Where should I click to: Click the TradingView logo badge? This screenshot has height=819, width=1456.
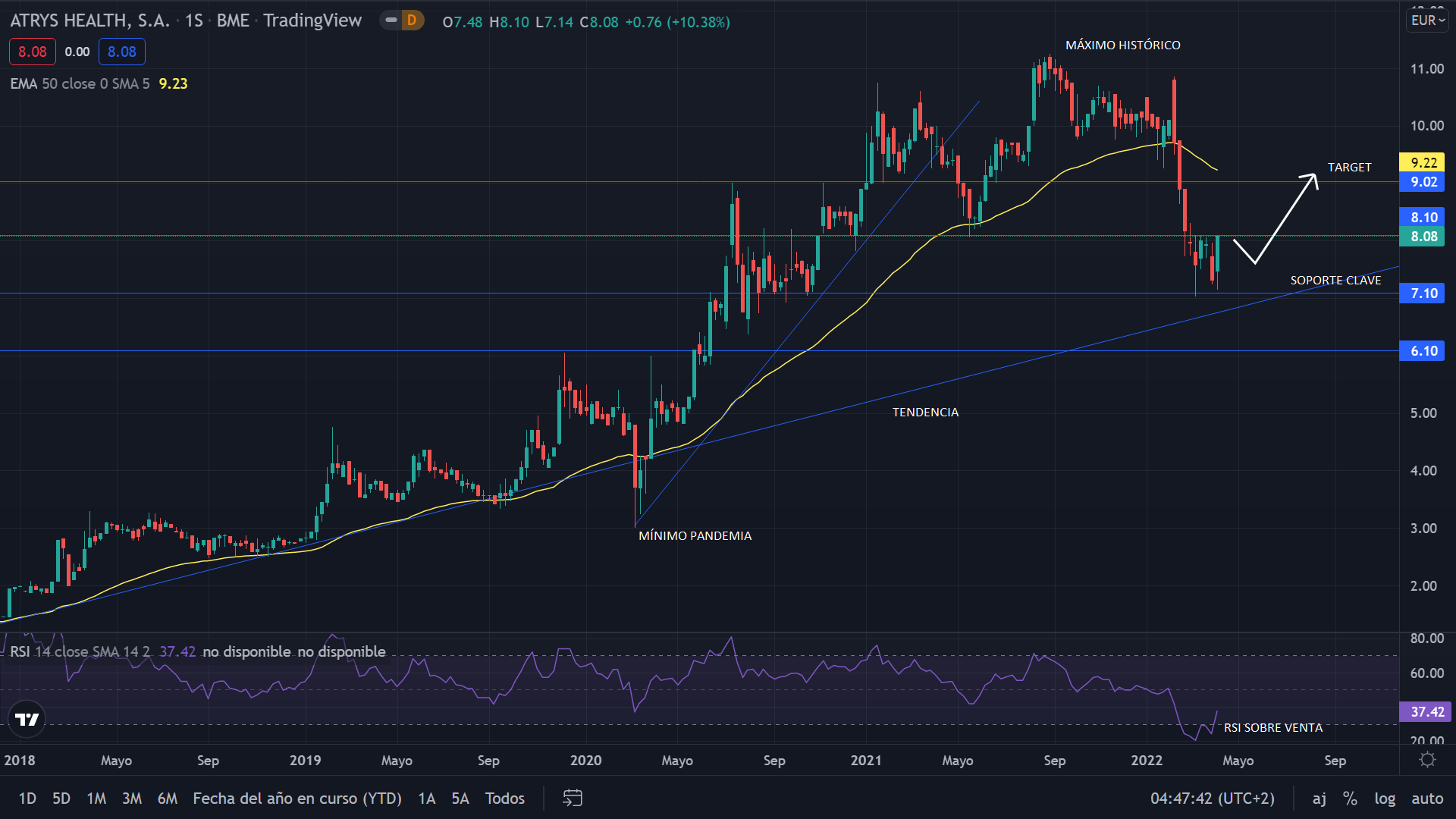27,719
